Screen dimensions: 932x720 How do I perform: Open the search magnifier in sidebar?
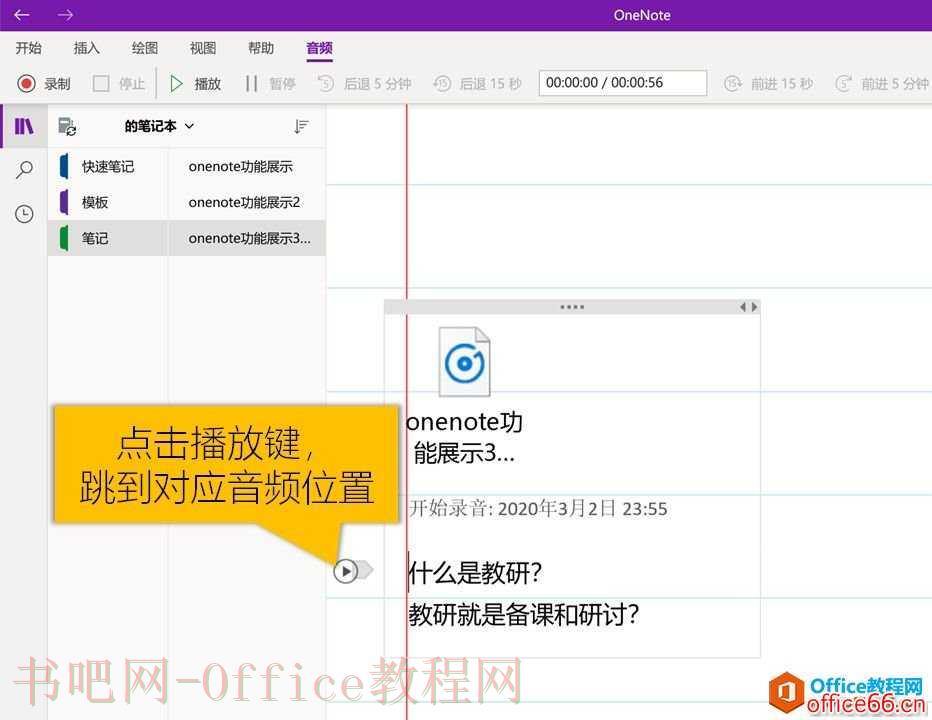coord(24,170)
